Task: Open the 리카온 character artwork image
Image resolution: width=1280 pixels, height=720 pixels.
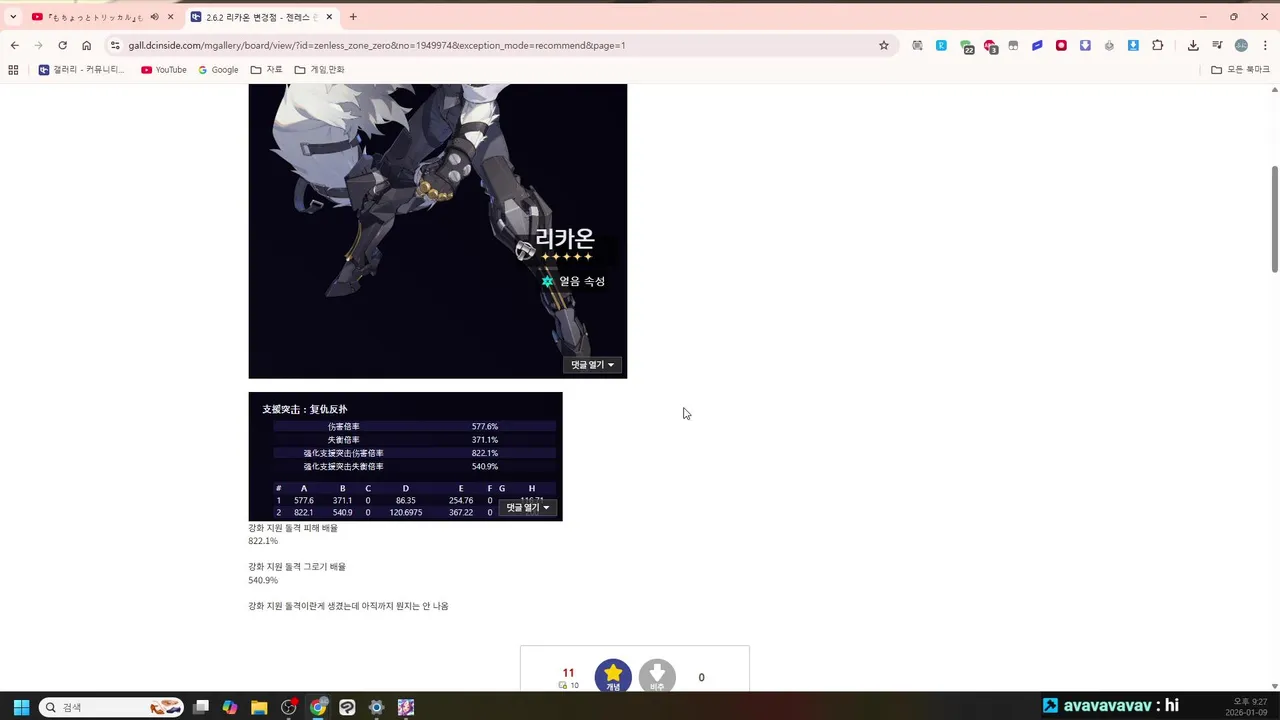Action: (x=438, y=231)
